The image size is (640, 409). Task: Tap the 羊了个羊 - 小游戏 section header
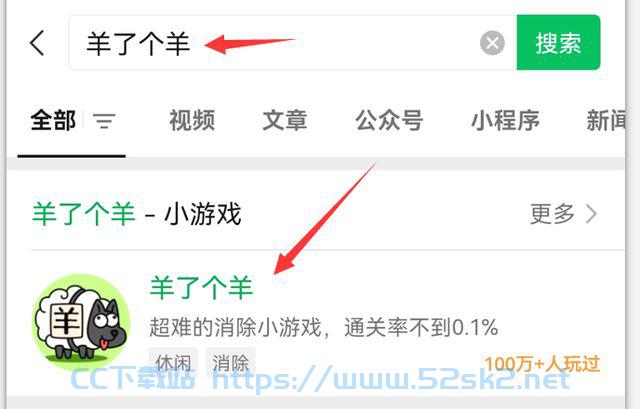point(136,213)
